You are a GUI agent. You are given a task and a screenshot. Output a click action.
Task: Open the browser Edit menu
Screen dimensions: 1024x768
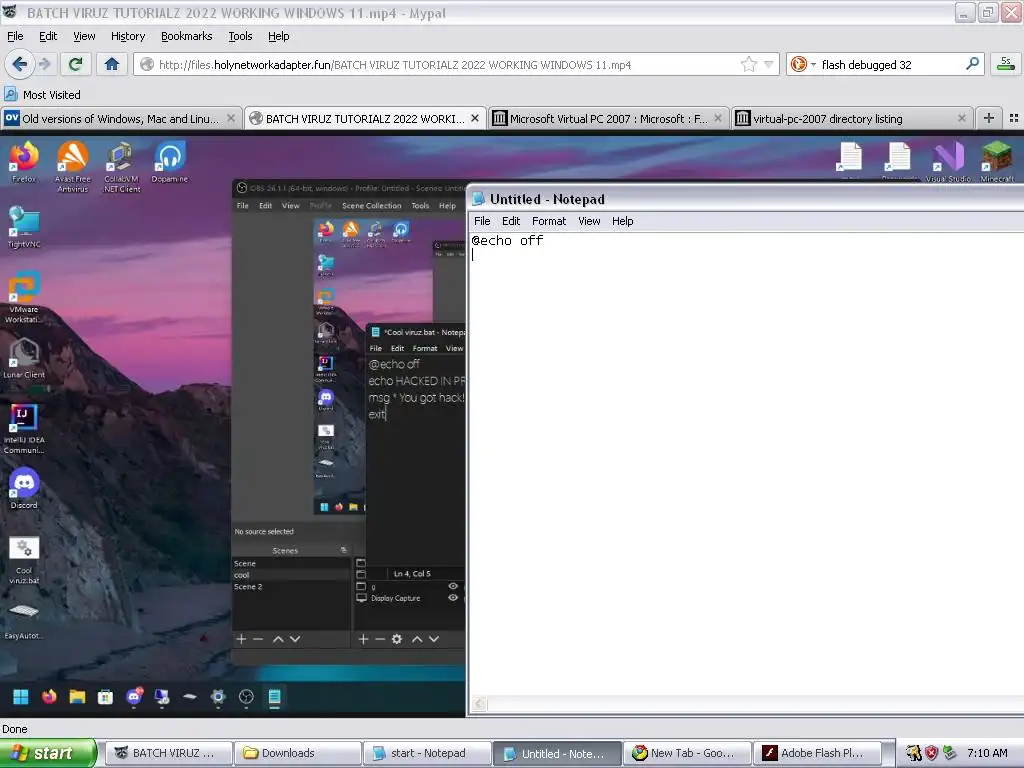[48, 36]
